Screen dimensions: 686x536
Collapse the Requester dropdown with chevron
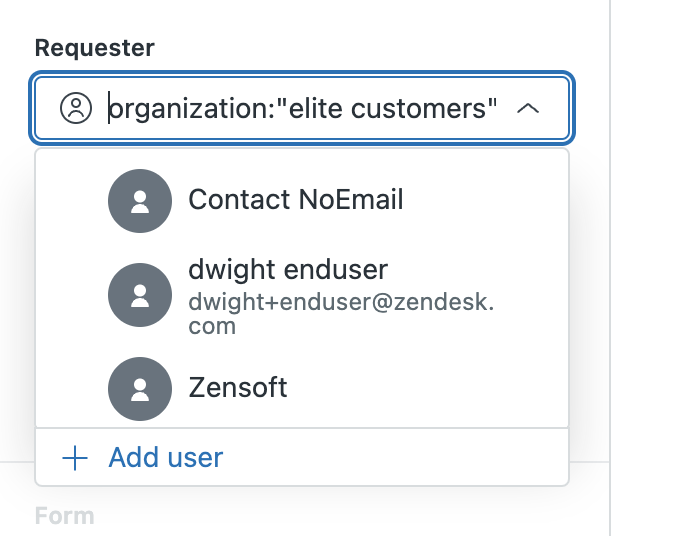pos(528,108)
